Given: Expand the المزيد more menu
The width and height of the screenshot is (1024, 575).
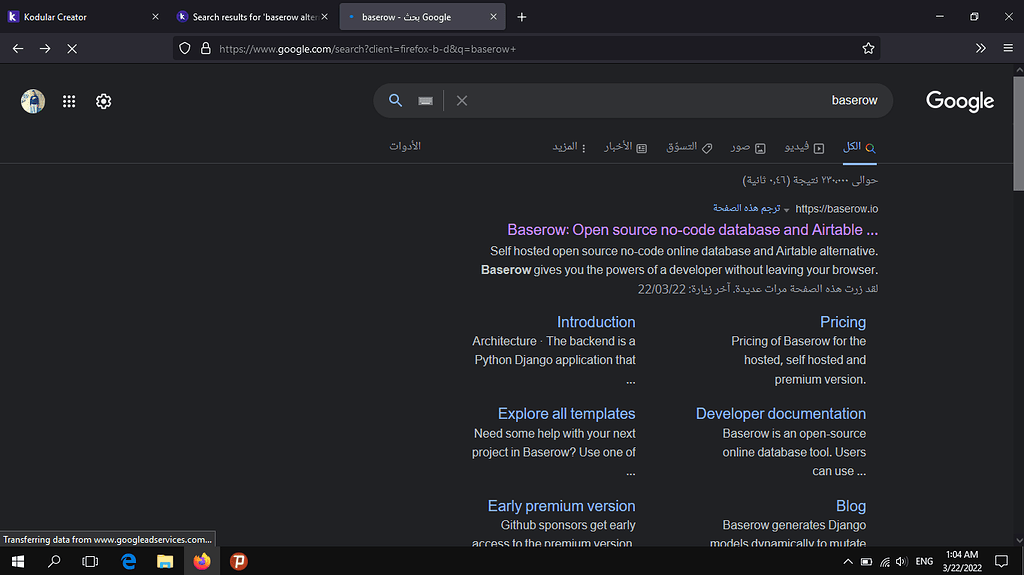Looking at the screenshot, I should point(569,147).
